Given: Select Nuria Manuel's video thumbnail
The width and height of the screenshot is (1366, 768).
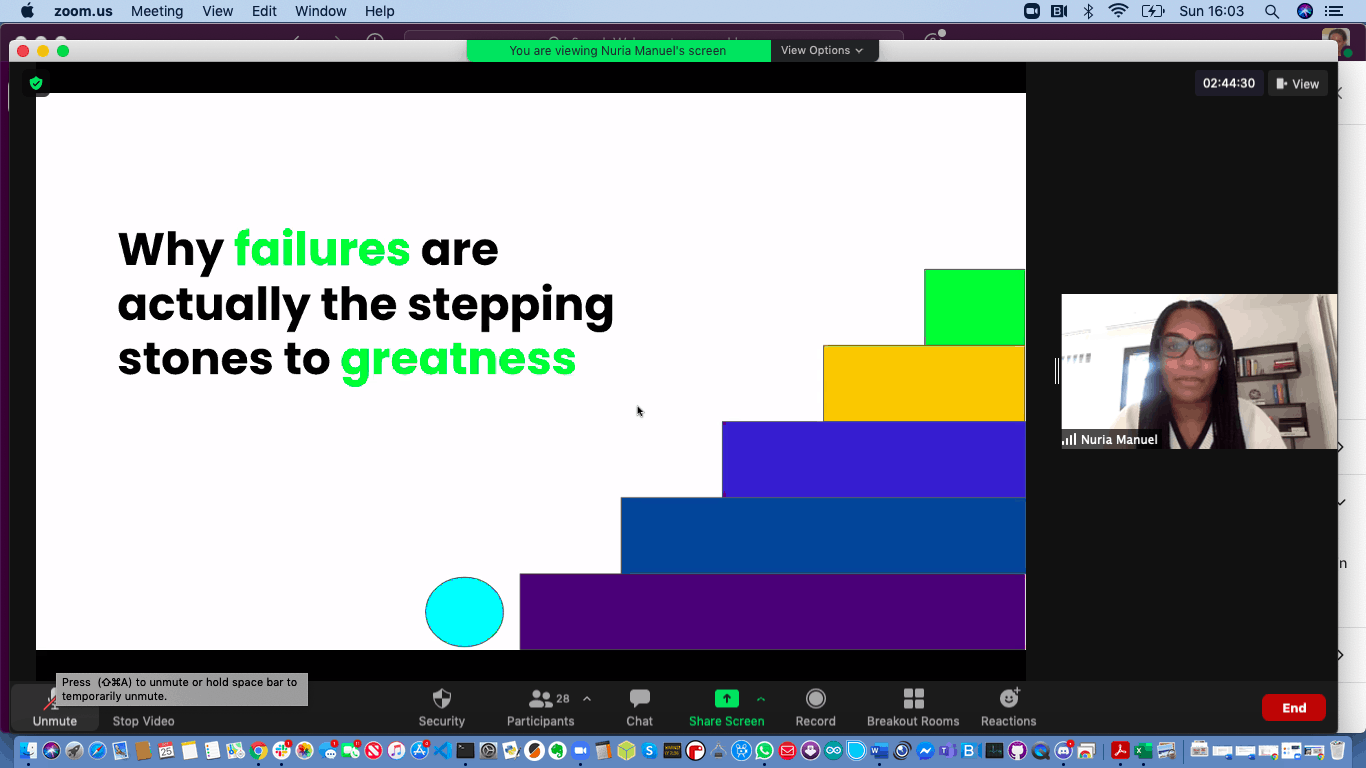Looking at the screenshot, I should click(x=1199, y=371).
